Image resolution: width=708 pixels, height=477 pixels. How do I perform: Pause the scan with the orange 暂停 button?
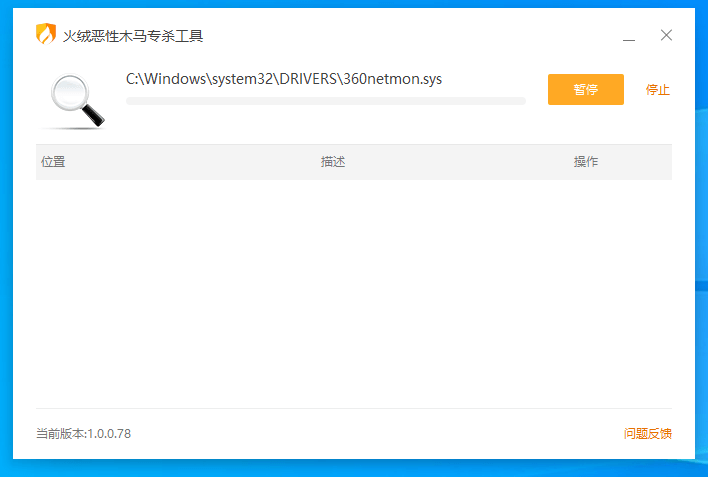pos(585,89)
